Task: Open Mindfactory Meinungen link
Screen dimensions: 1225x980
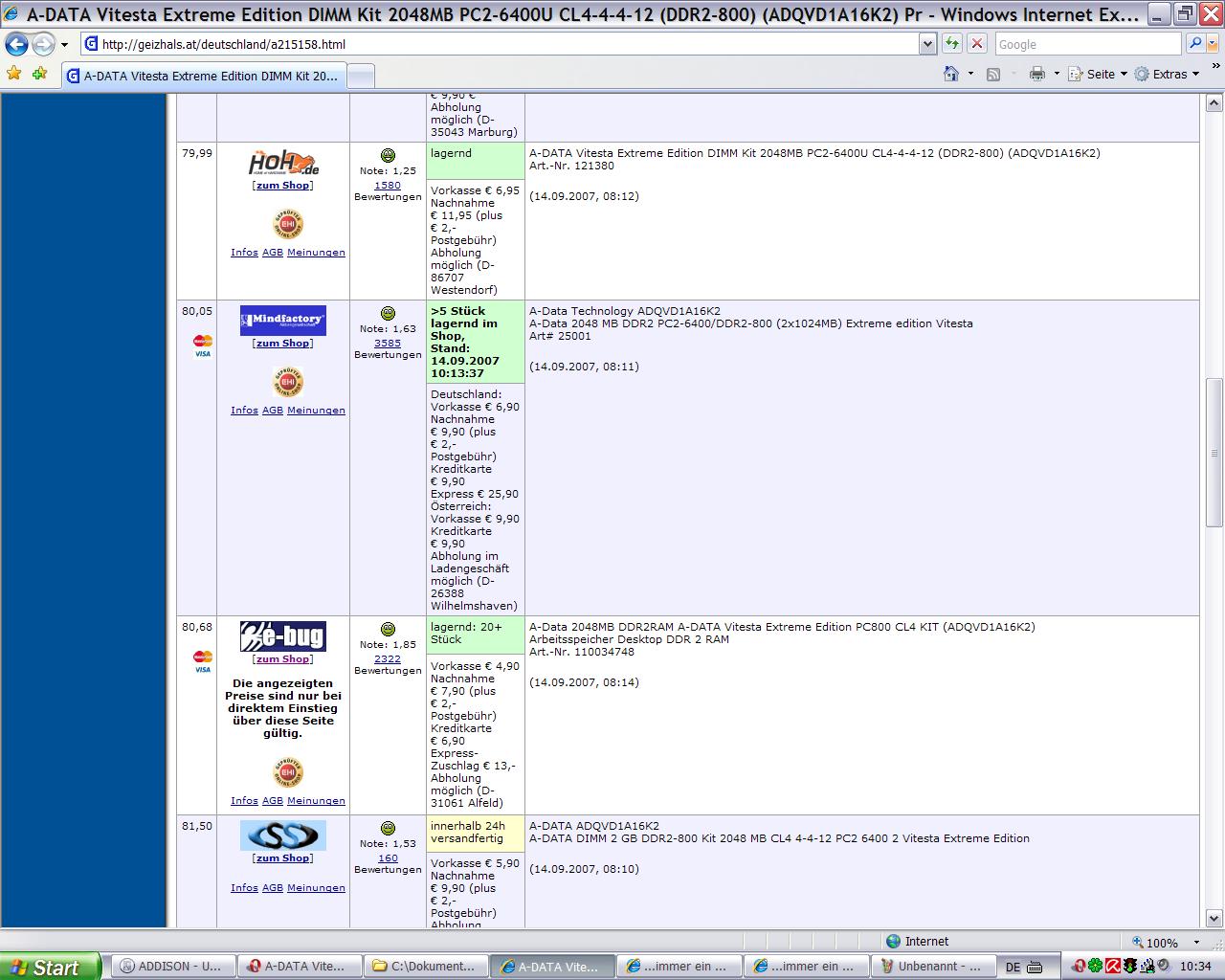Action: pos(316,411)
